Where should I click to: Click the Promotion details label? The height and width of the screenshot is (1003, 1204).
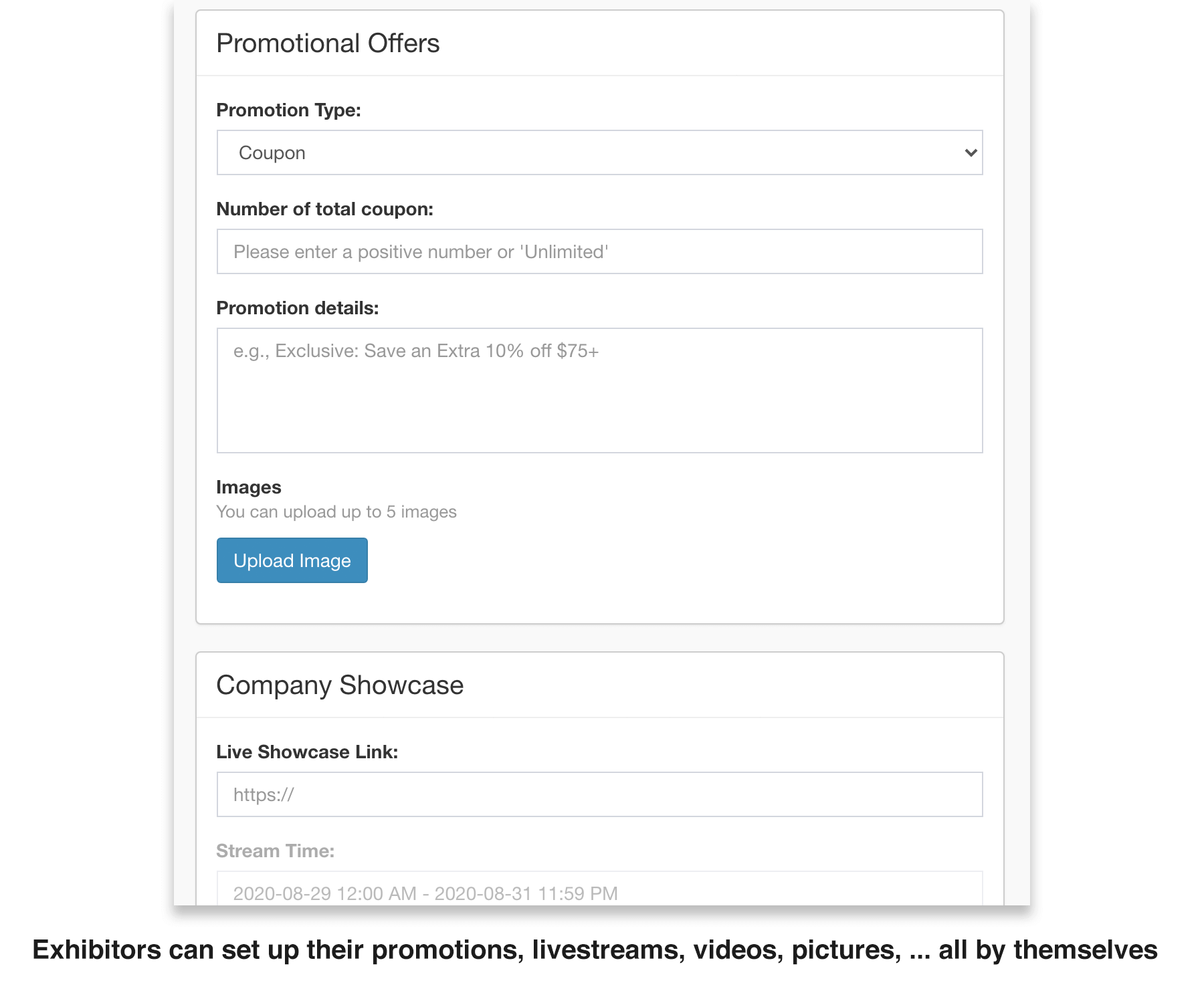pos(297,308)
